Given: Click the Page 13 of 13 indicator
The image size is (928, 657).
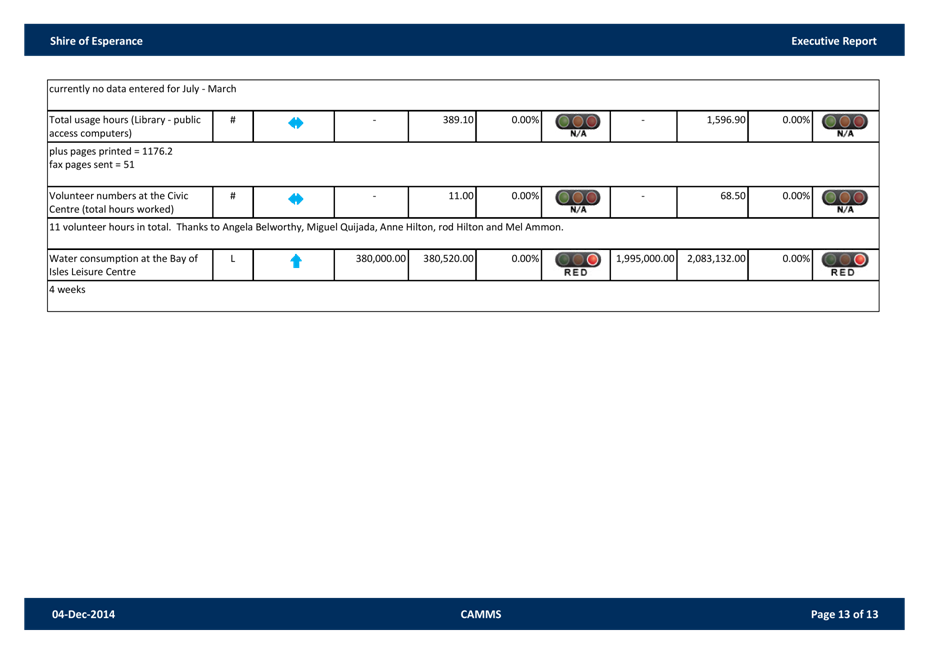Looking at the screenshot, I should (x=844, y=614).
